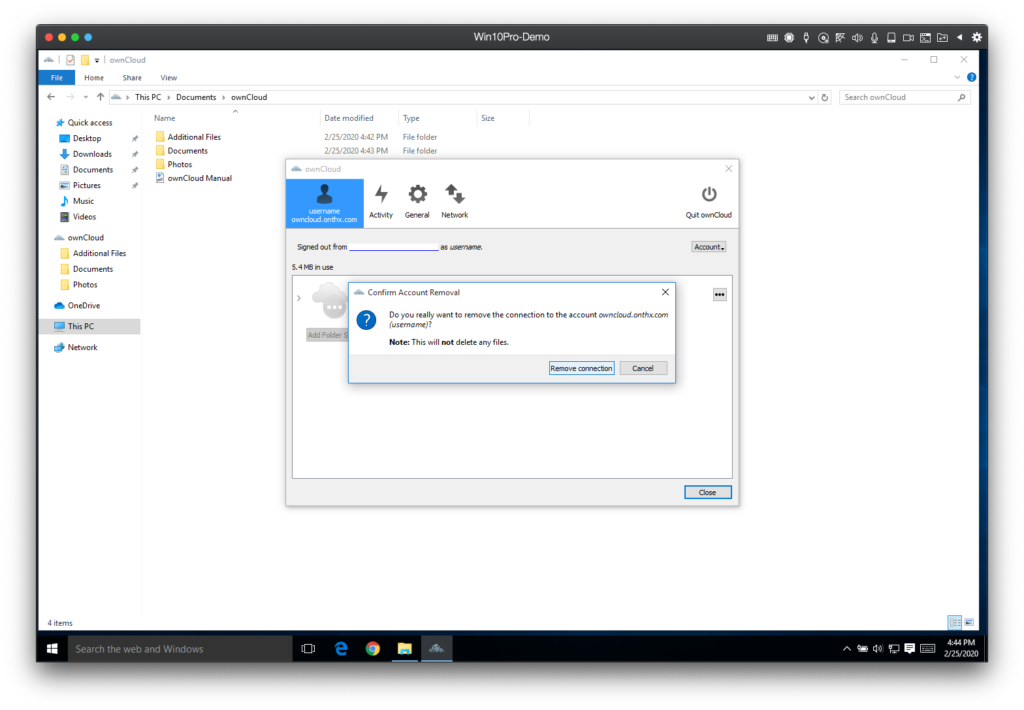Open the Activity tab in ownCloud
Image resolution: width=1024 pixels, height=710 pixels.
[x=381, y=202]
